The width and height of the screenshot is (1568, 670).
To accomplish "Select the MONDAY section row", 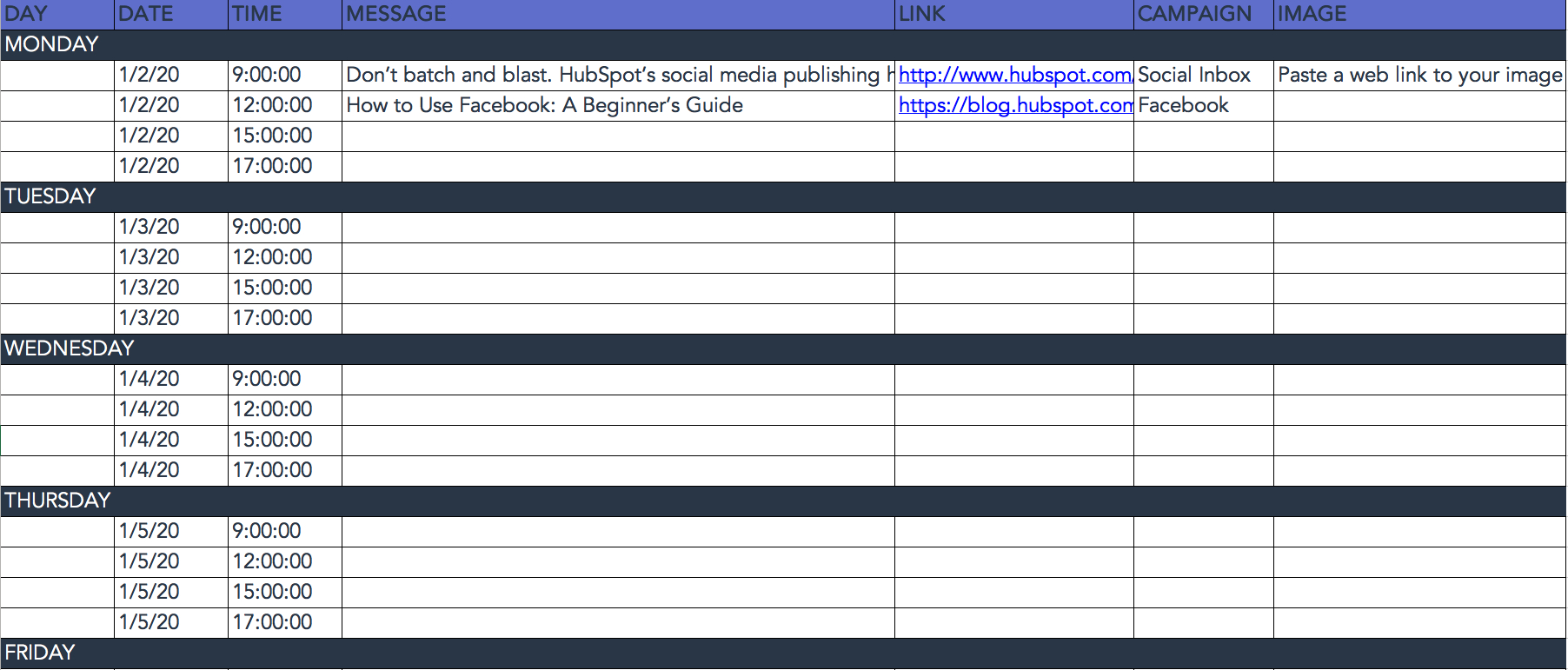I will tap(783, 45).
